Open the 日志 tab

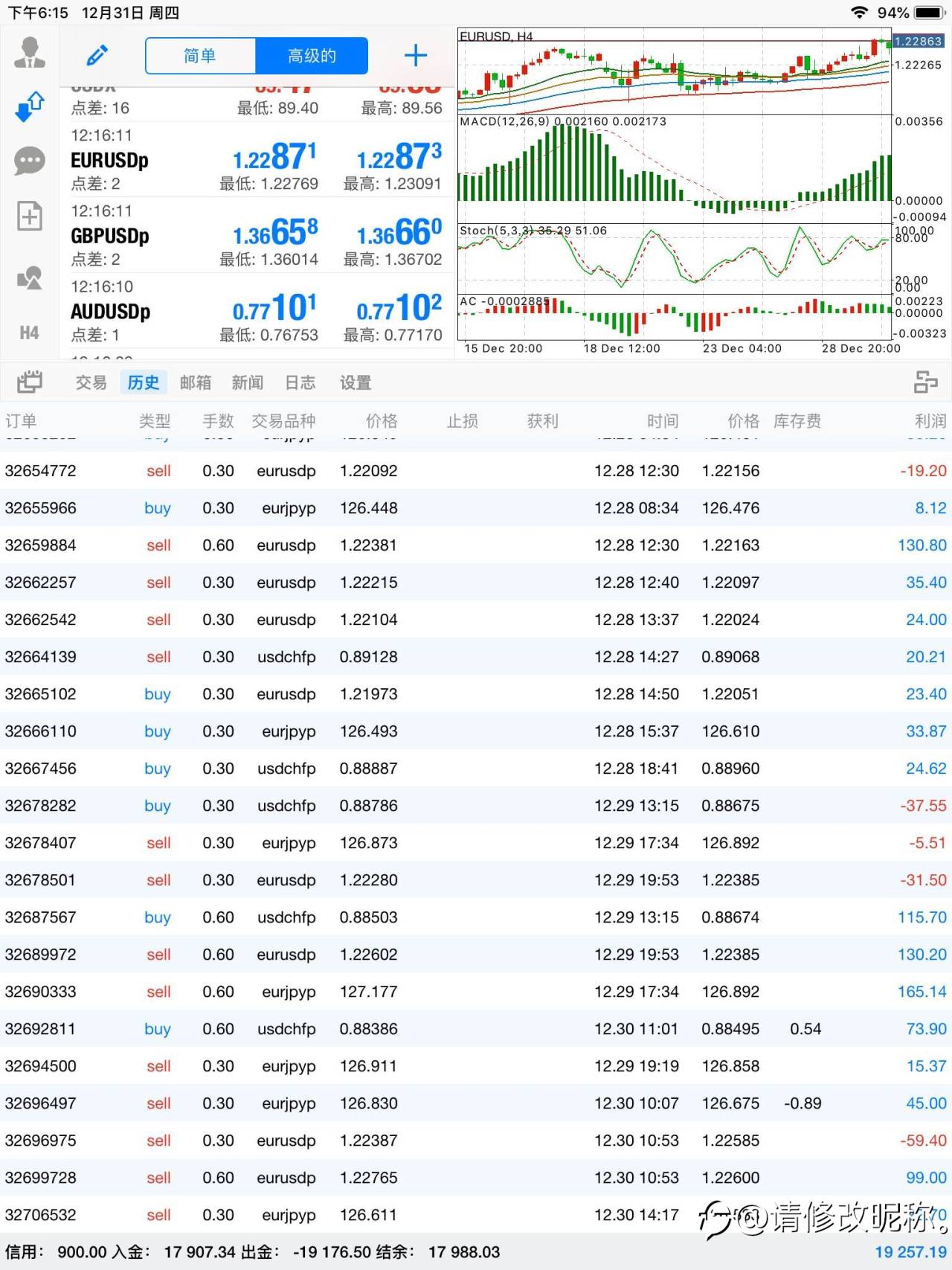pyautogui.click(x=300, y=382)
